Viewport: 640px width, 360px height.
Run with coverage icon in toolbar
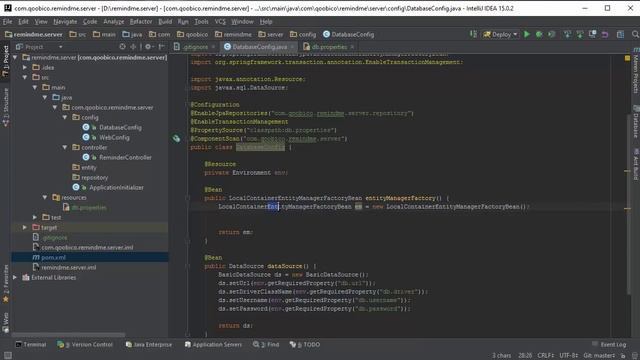[551, 34]
